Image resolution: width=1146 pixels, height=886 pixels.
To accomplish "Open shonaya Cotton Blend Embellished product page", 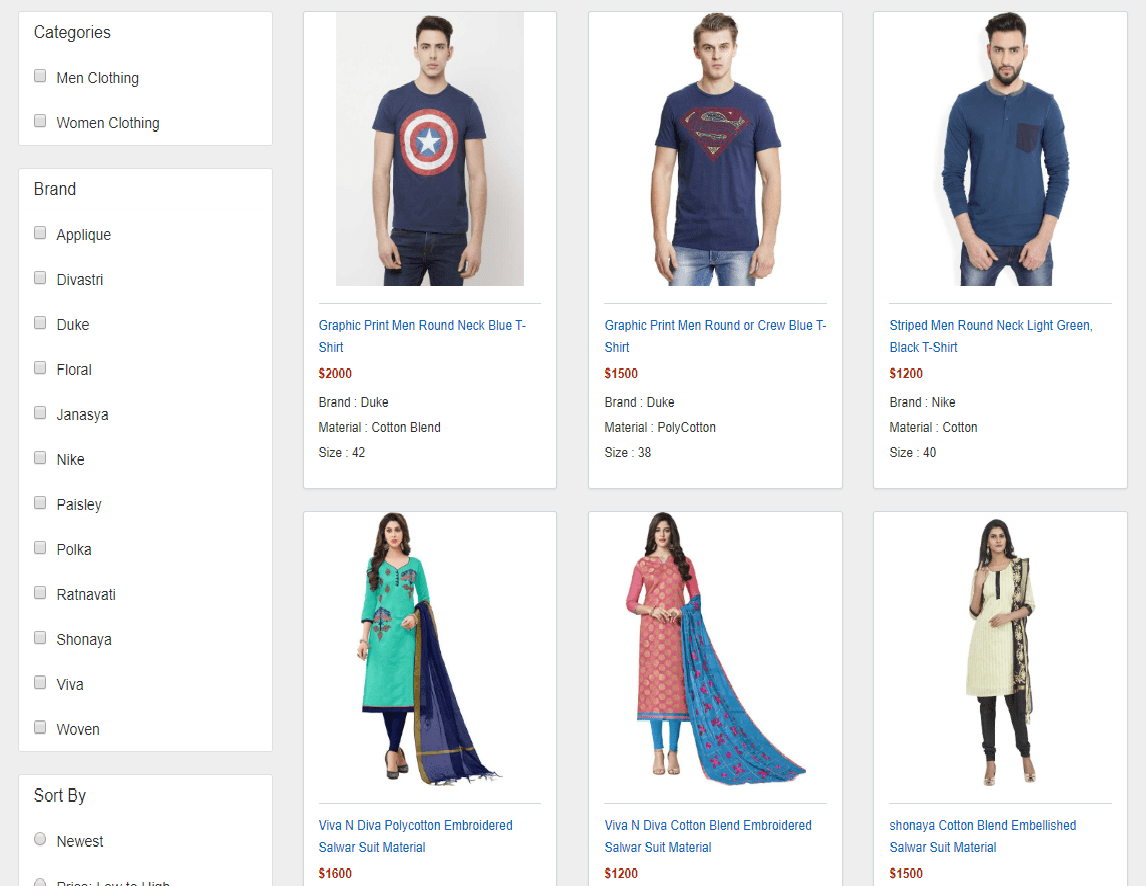I will pos(981,836).
